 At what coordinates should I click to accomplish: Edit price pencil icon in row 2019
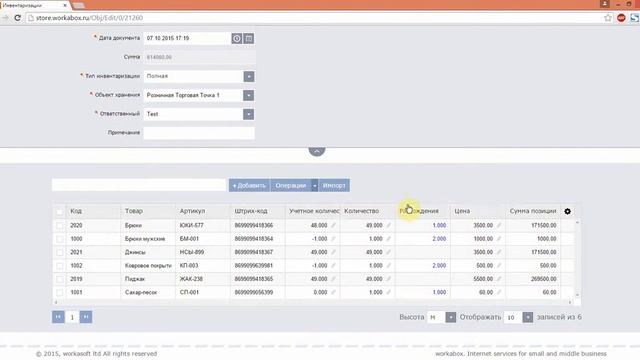pos(499,279)
